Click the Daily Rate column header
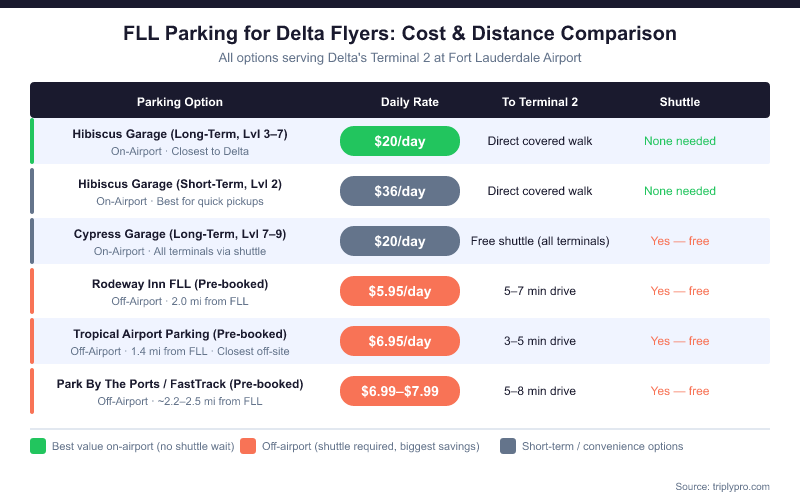Viewport: 800px width, 500px height. coord(410,102)
